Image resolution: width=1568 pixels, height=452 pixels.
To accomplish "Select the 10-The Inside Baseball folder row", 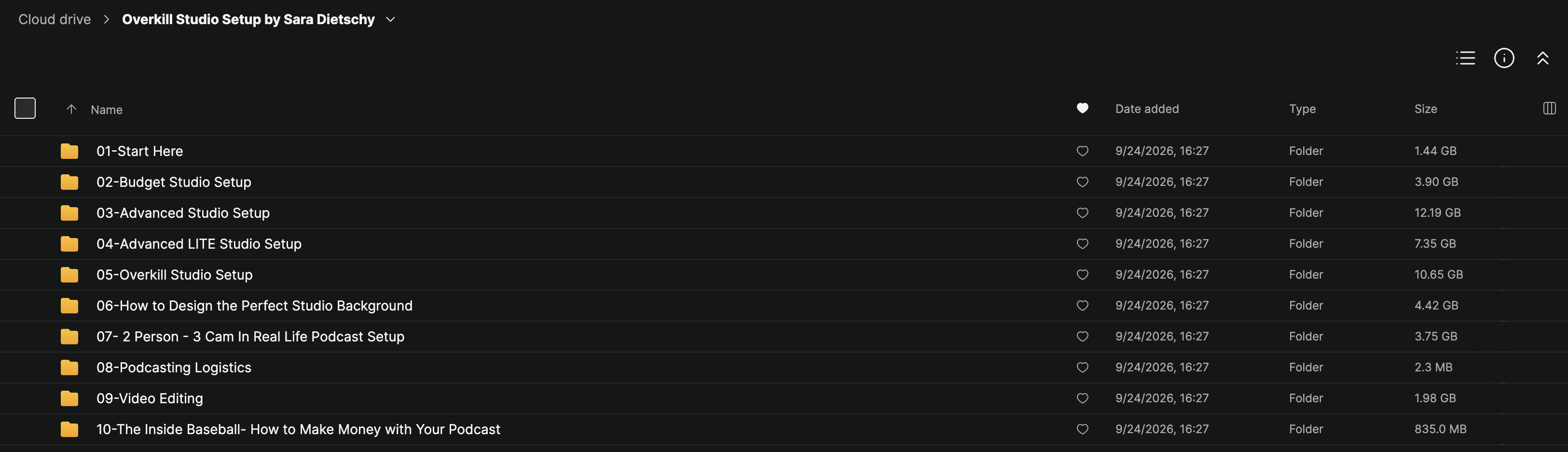I will pyautogui.click(x=784, y=429).
